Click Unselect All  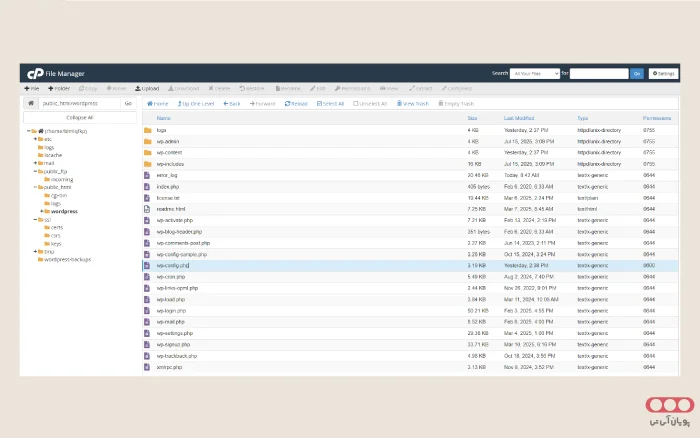click(370, 104)
